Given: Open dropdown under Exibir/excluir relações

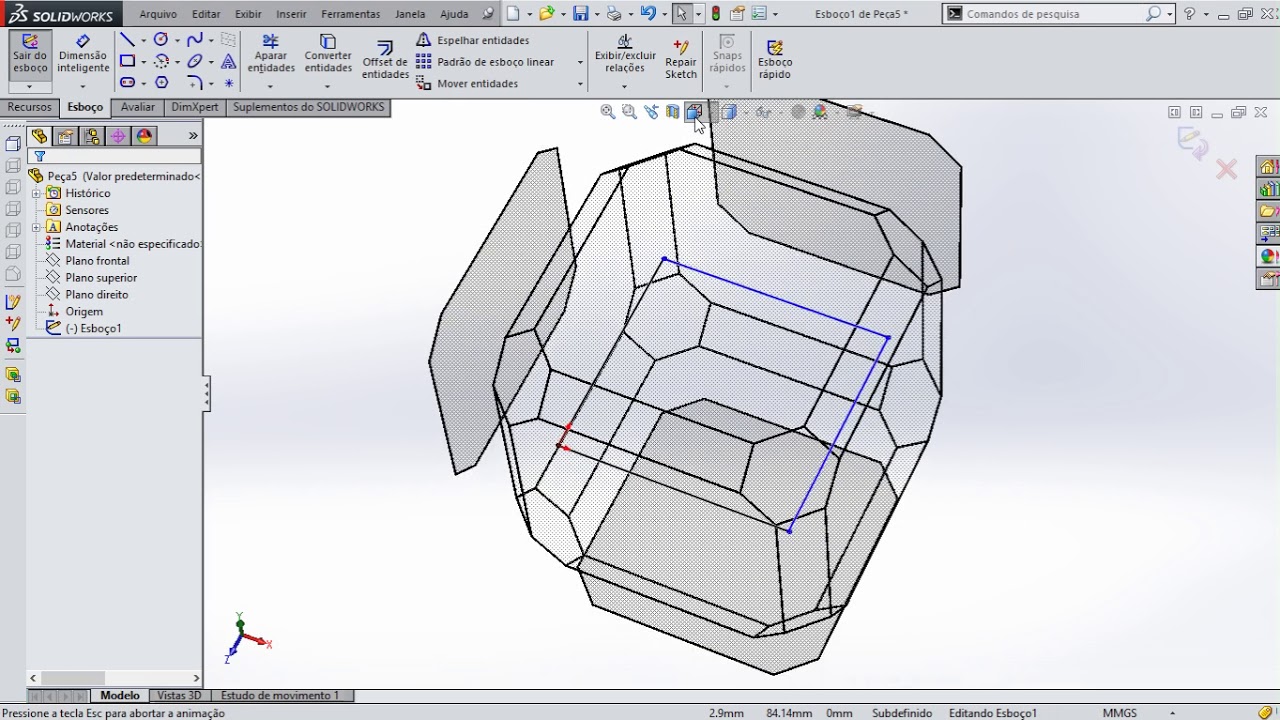Looking at the screenshot, I should click(x=625, y=86).
